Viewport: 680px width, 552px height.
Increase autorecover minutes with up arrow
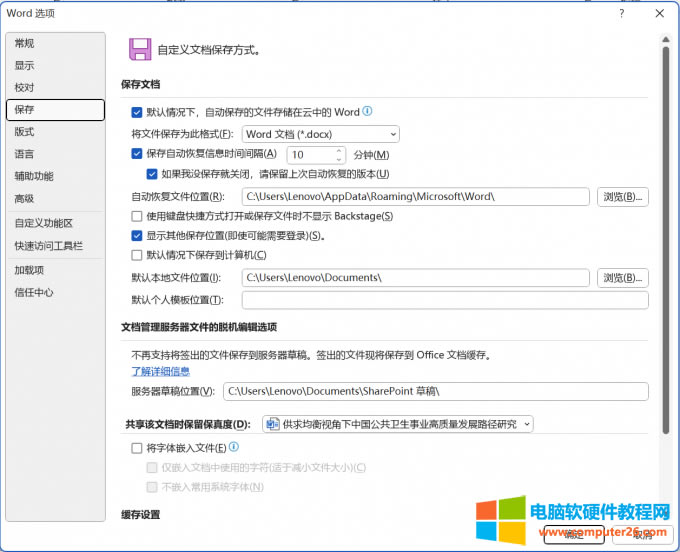339,151
